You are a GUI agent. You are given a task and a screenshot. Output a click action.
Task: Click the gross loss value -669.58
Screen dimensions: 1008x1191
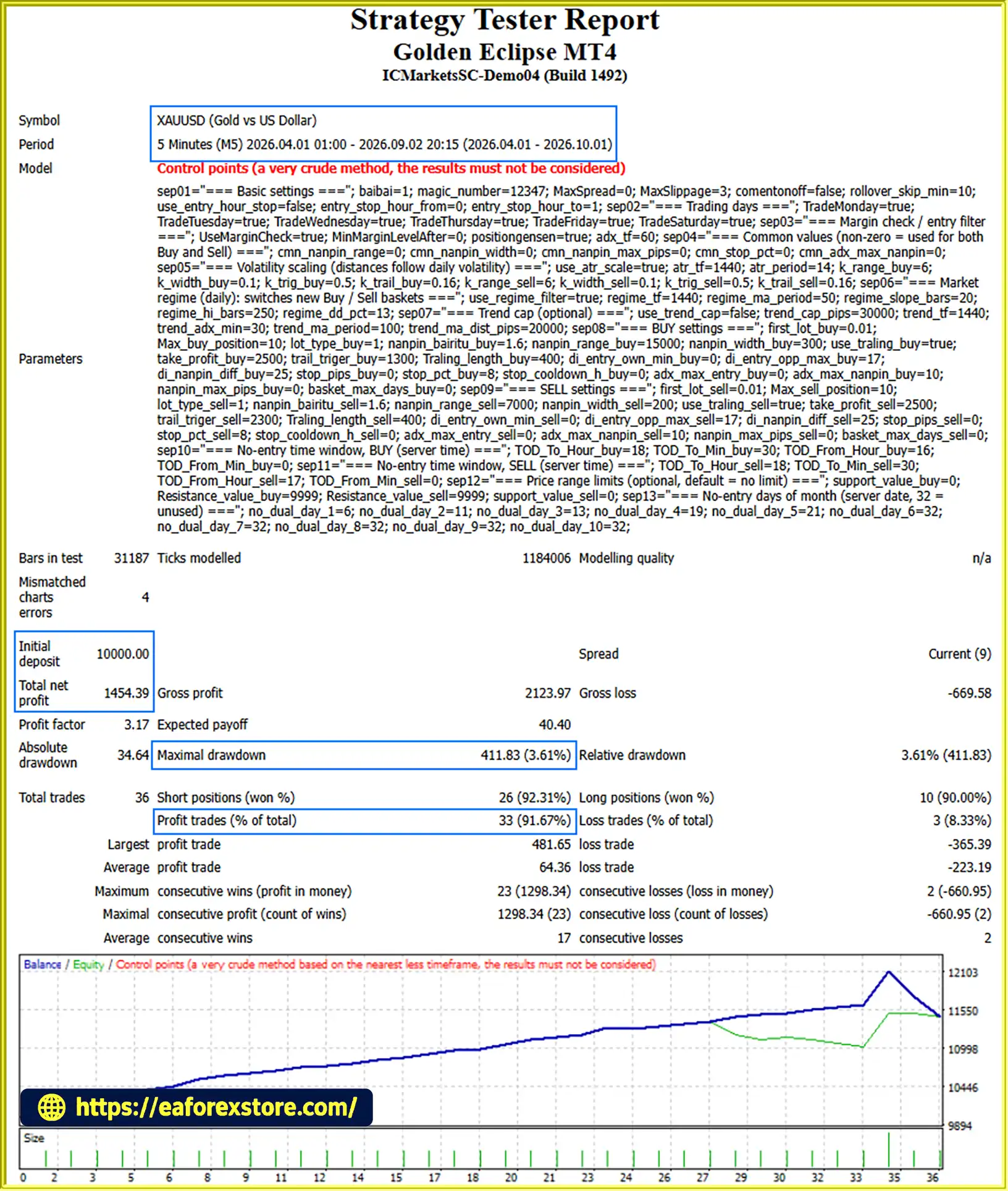tap(970, 693)
